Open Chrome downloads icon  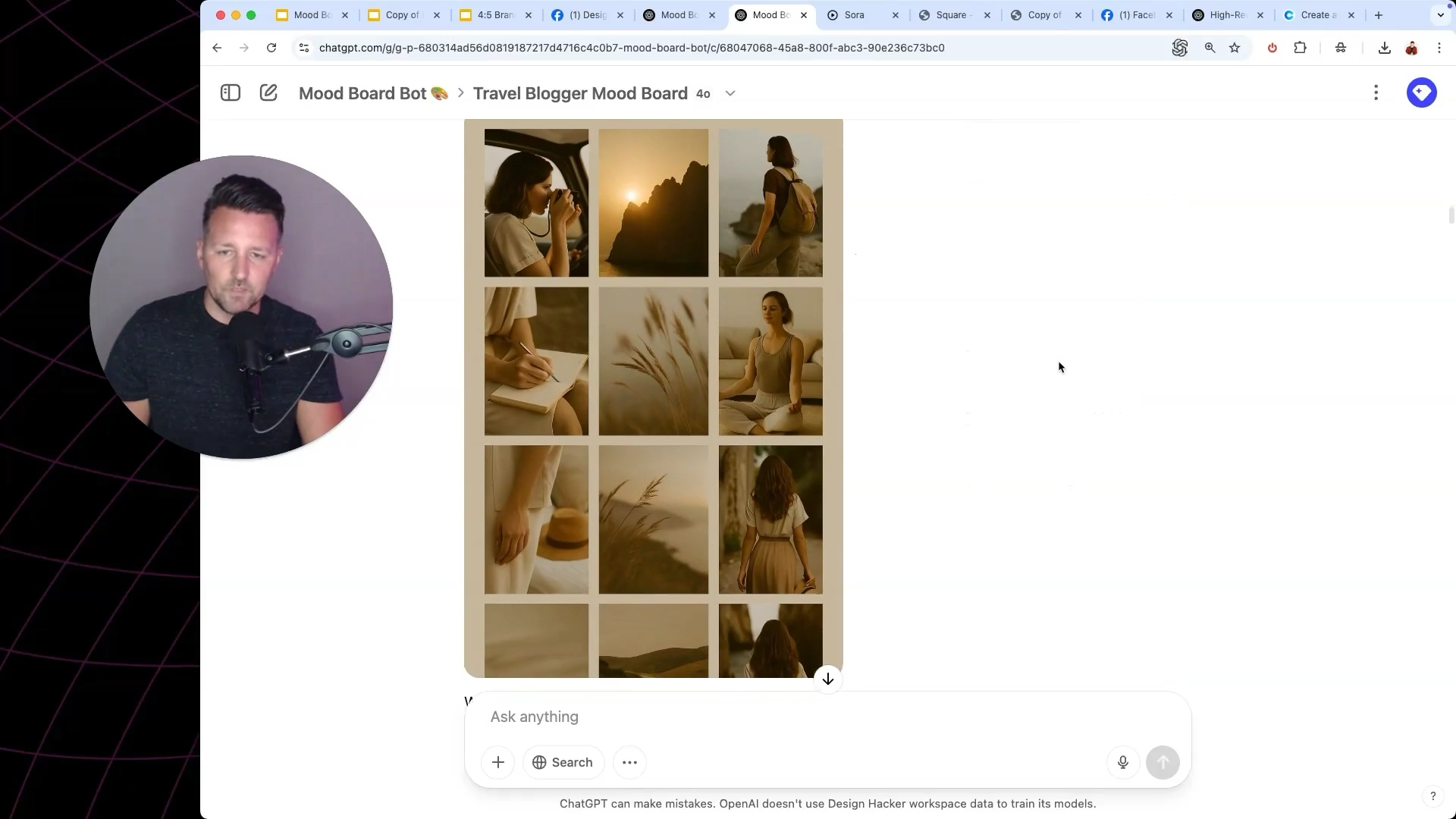pyautogui.click(x=1384, y=48)
